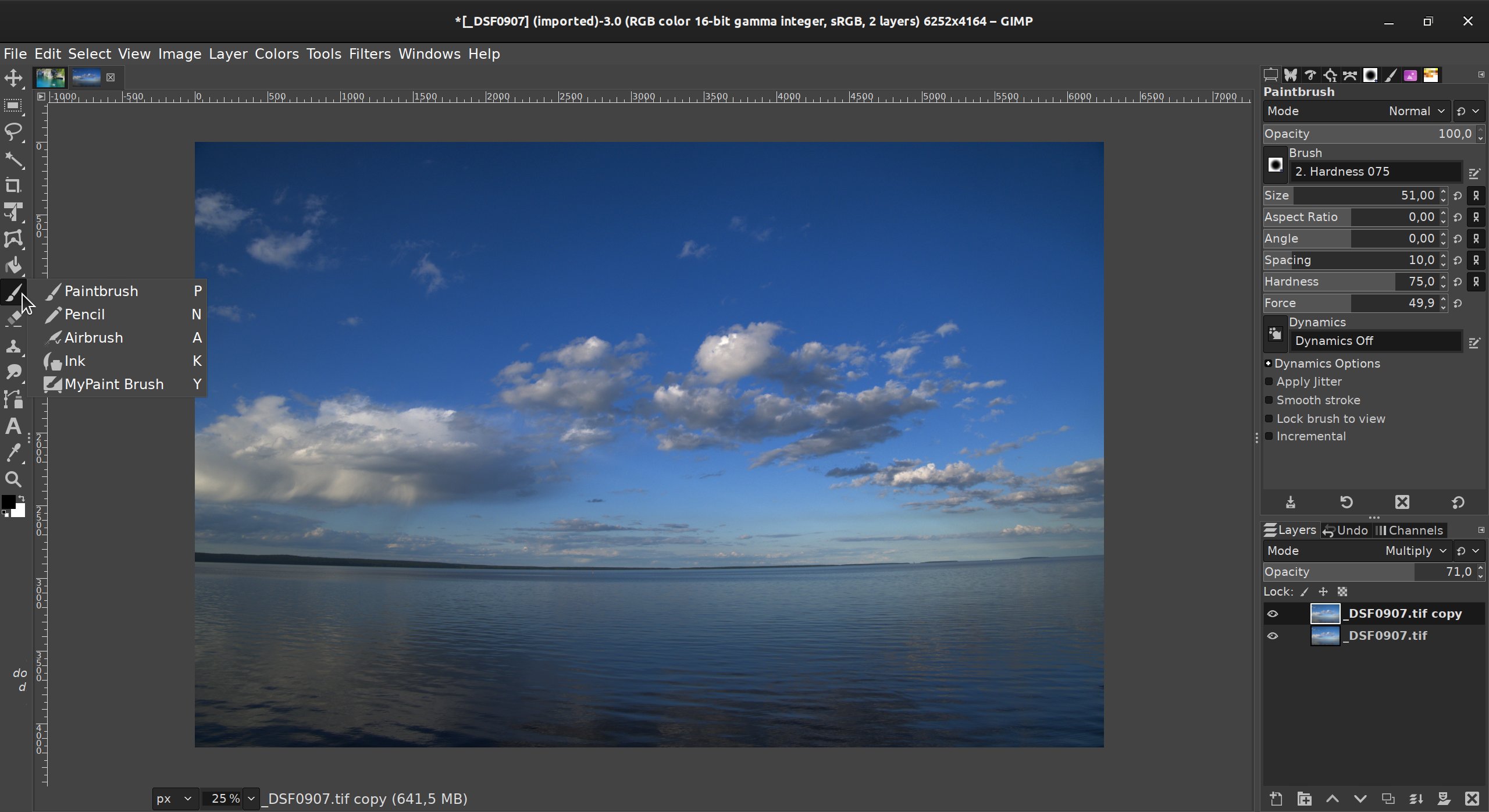Hide the _DSF0907.tif layer
Screen dimensions: 1489x812
click(1273, 636)
